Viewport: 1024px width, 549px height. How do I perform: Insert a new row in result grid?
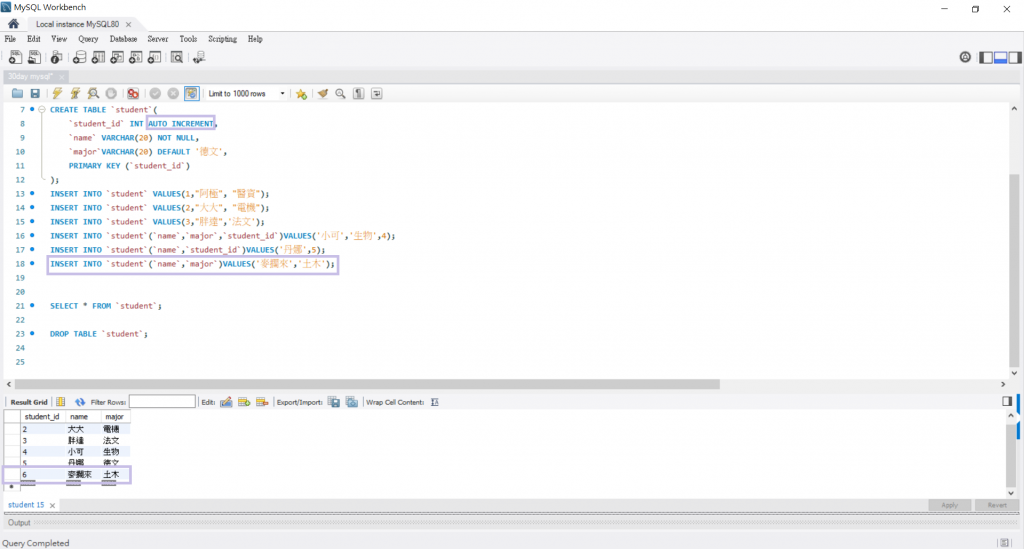pos(244,402)
